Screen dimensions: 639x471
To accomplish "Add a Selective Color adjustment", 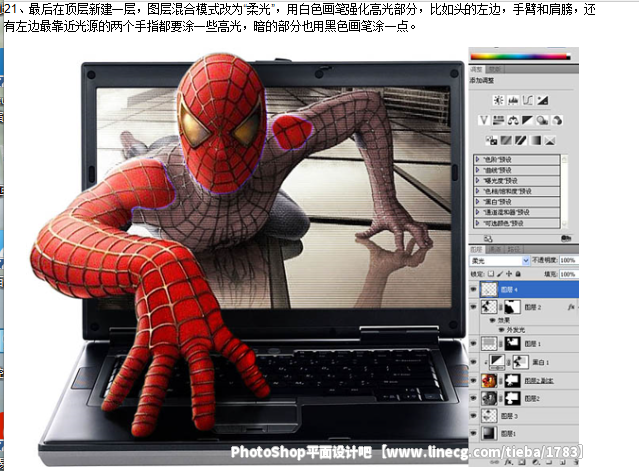I will [x=550, y=140].
